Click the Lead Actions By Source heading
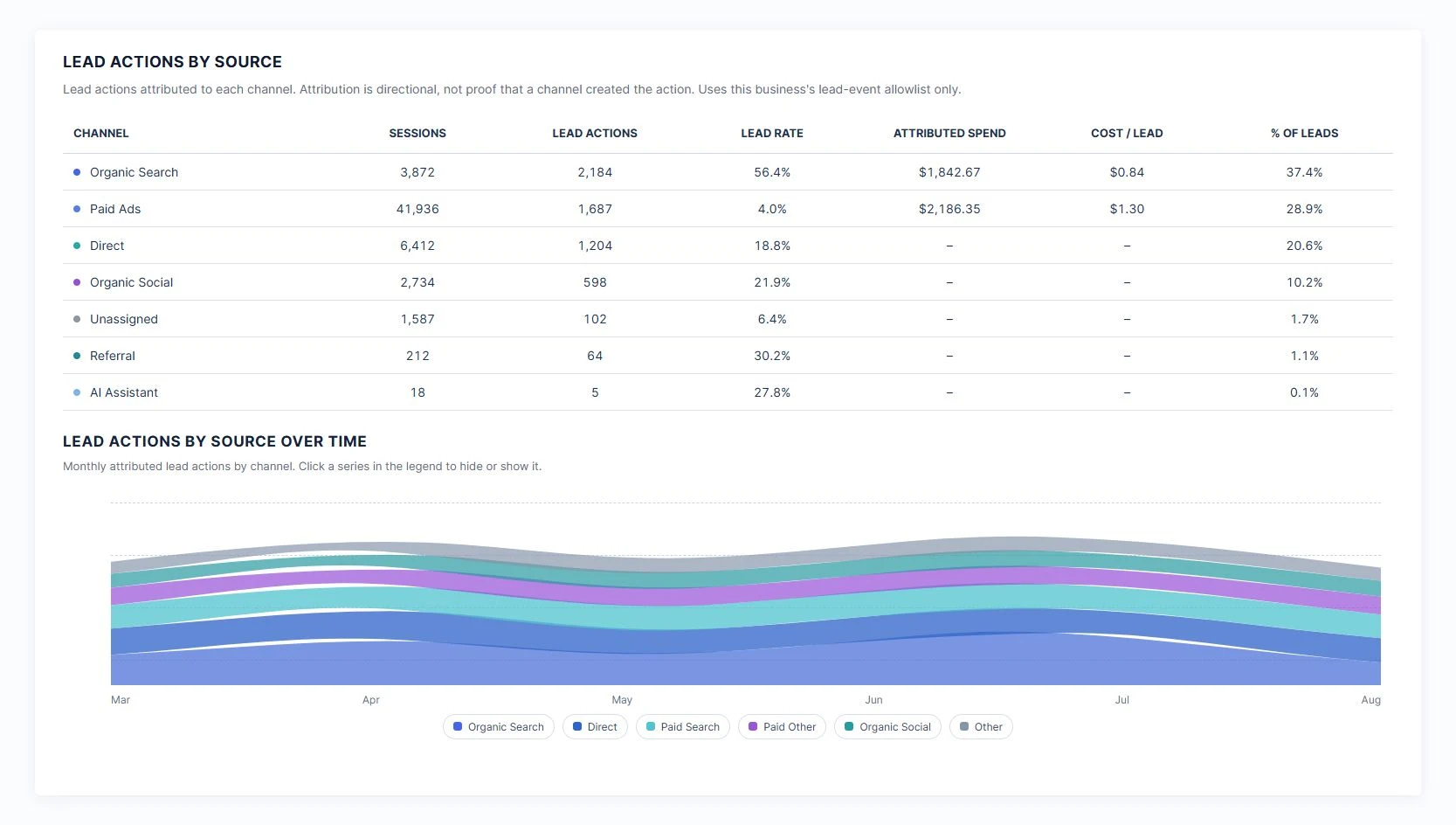 172,62
